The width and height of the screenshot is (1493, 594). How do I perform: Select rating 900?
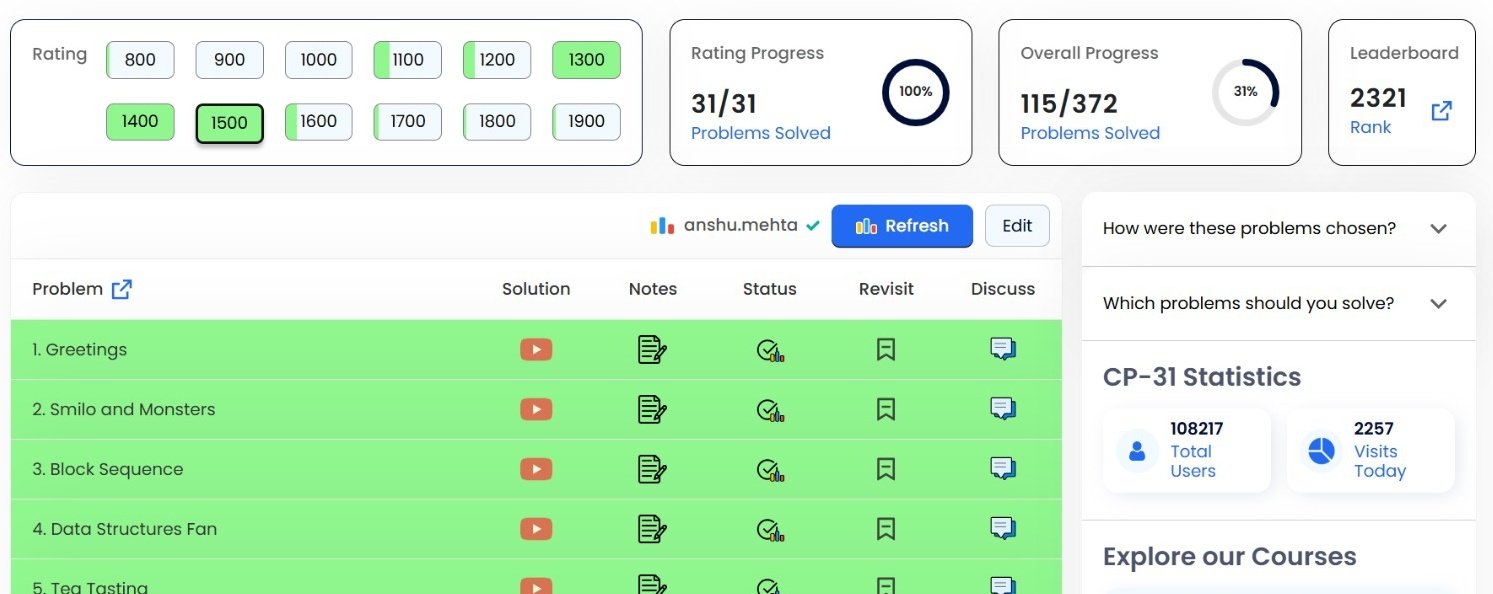tap(229, 60)
